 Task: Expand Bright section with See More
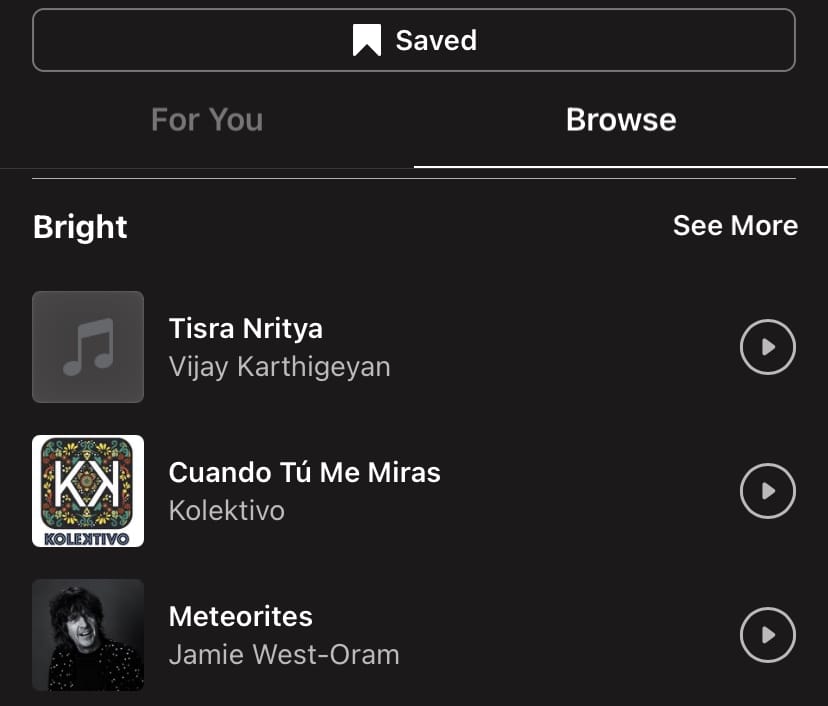(x=735, y=226)
